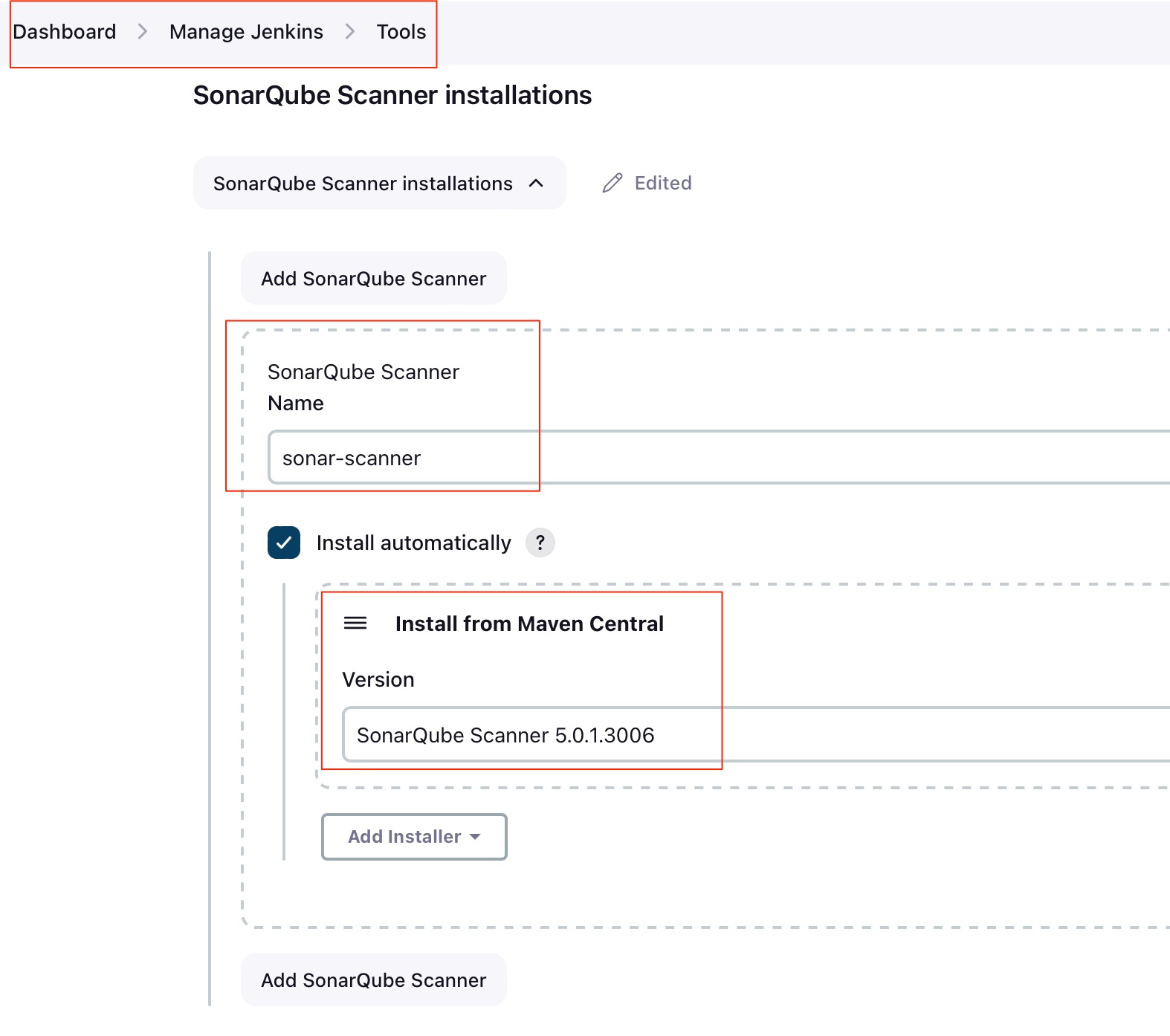This screenshot has height=1036, width=1170.
Task: Grab the installer reorder handle icon
Action: tap(355, 623)
